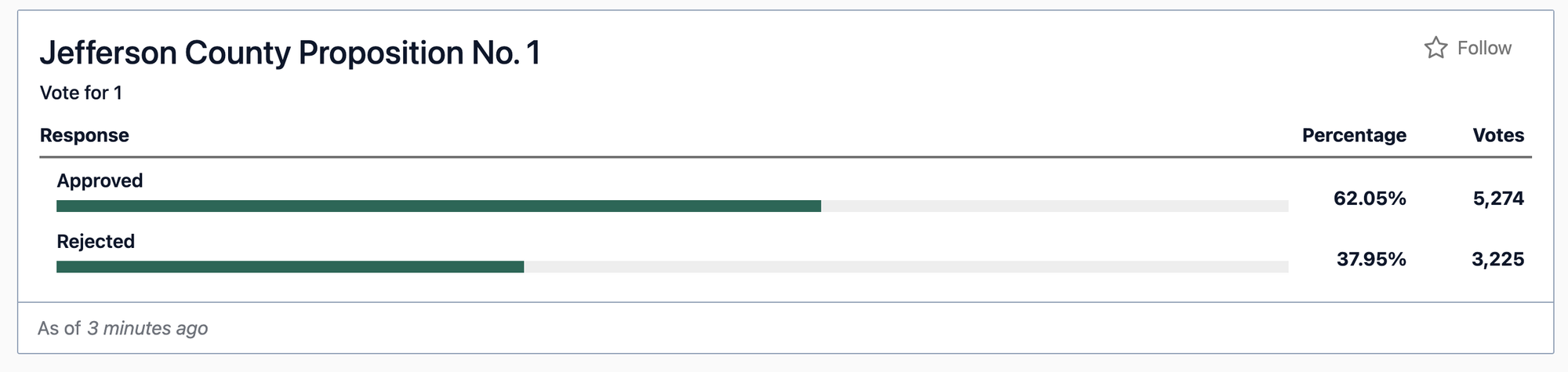Select the Jefferson County Proposition No. 1 title

coord(290,53)
